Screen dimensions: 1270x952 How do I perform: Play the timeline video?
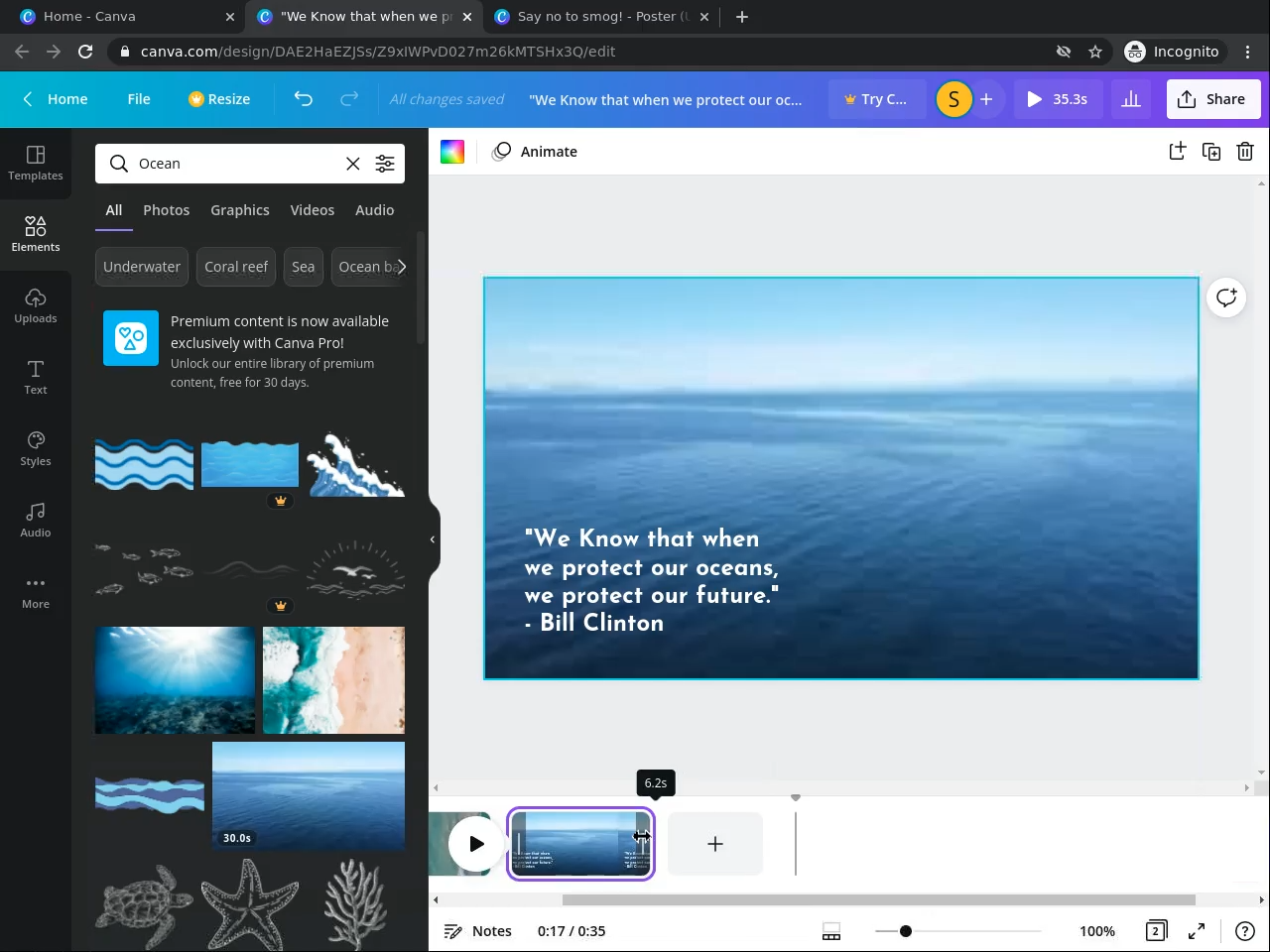pyautogui.click(x=476, y=844)
